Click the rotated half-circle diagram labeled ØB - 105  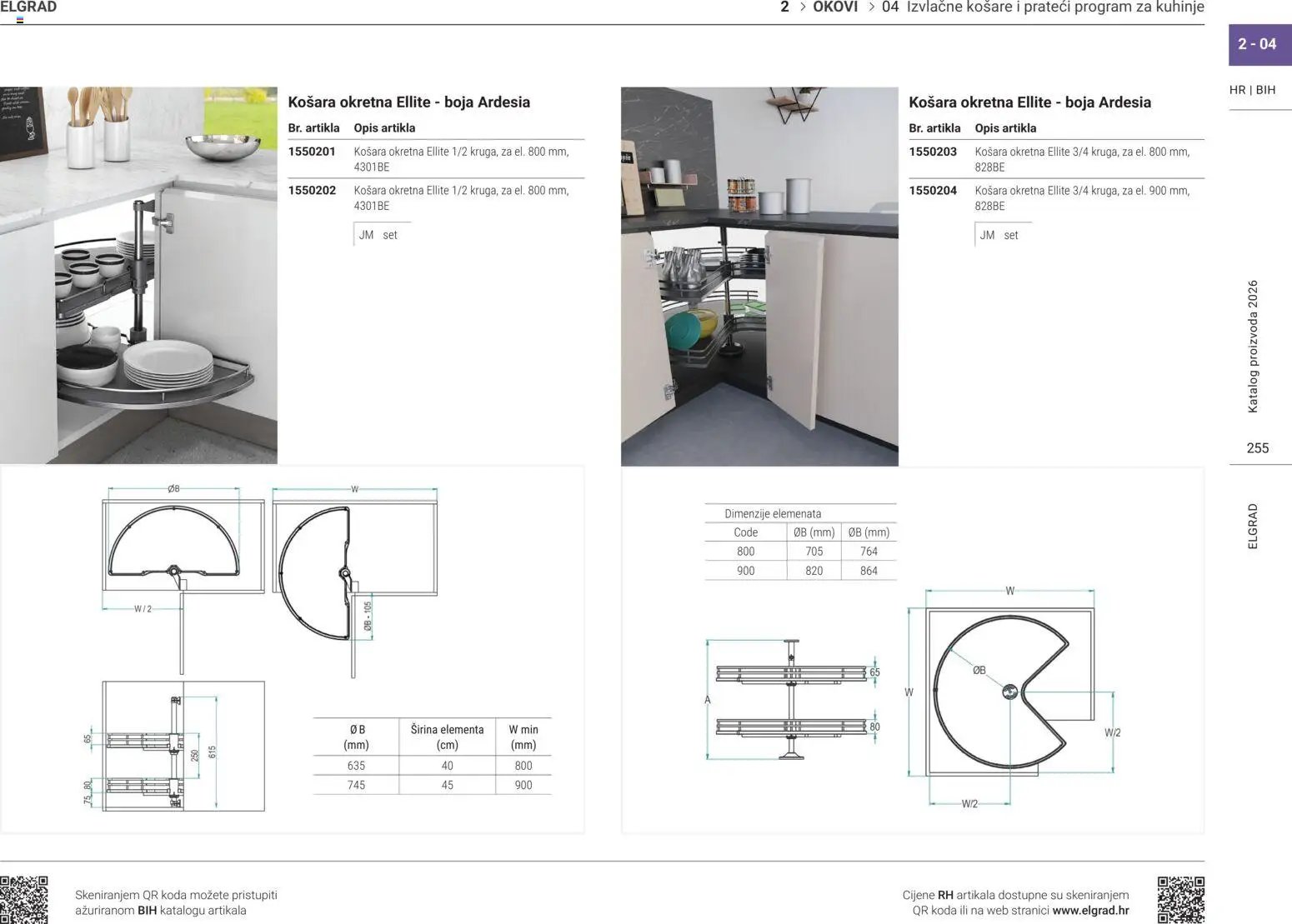coord(354,581)
